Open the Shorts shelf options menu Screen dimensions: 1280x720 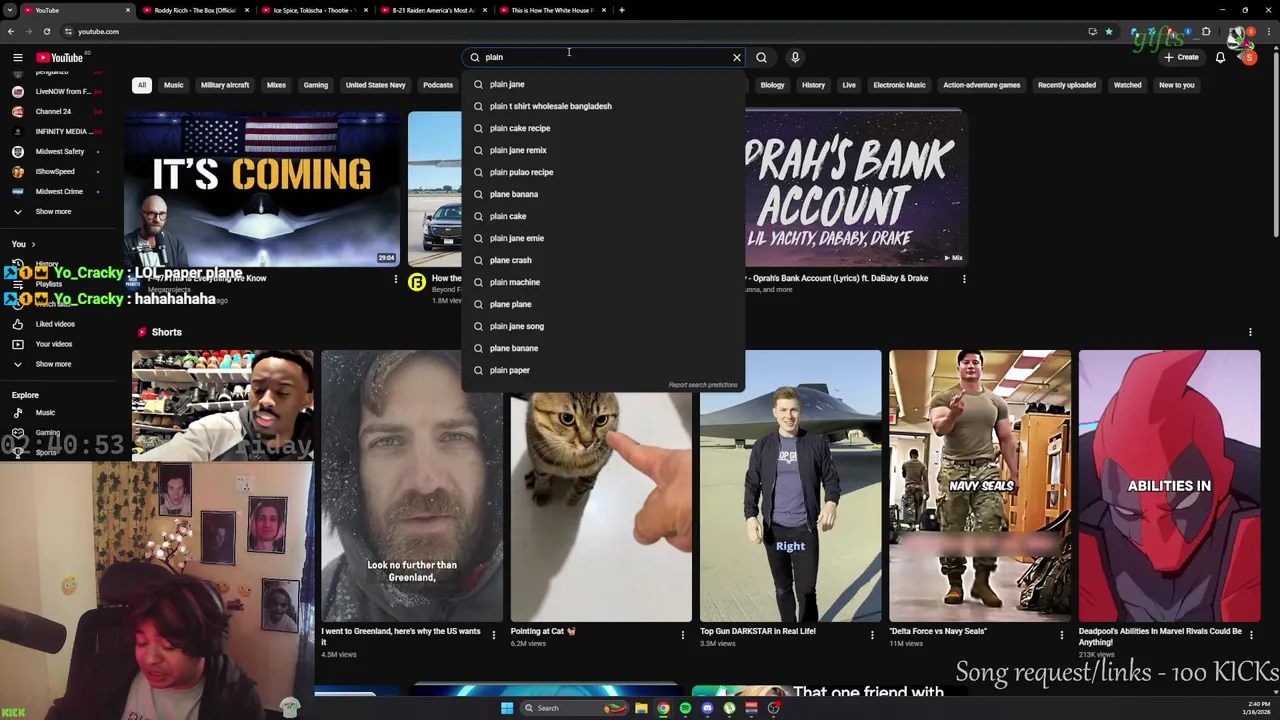pos(1250,332)
